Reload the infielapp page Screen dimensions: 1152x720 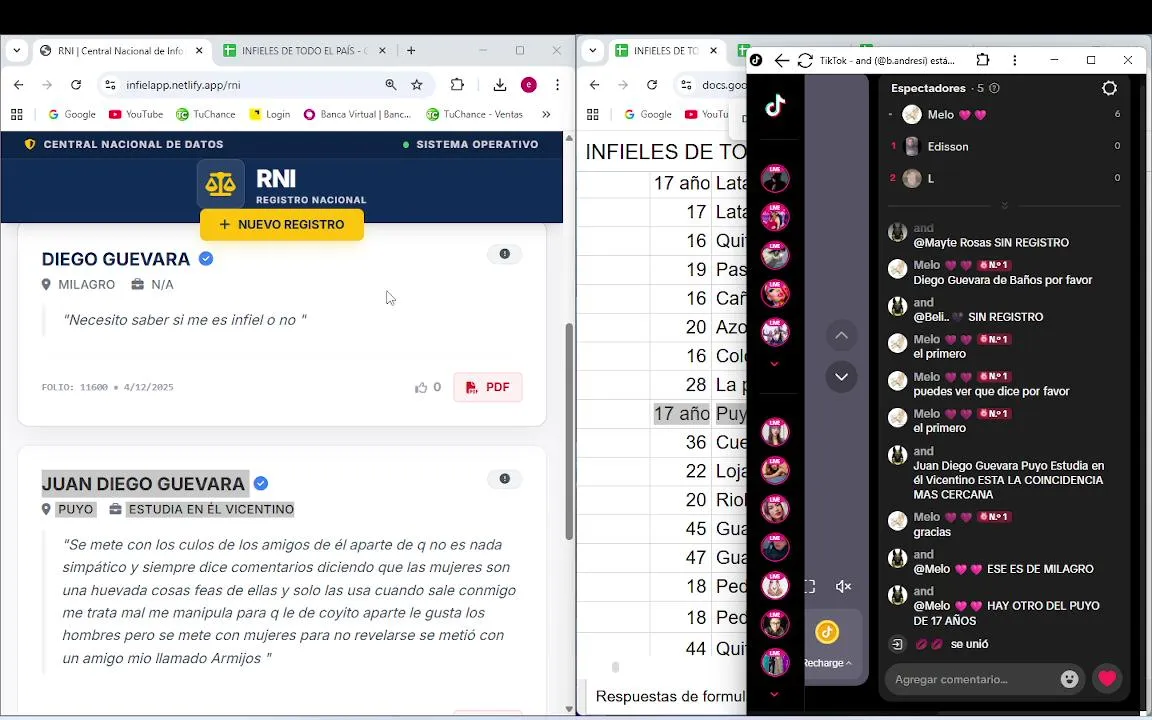[x=76, y=85]
